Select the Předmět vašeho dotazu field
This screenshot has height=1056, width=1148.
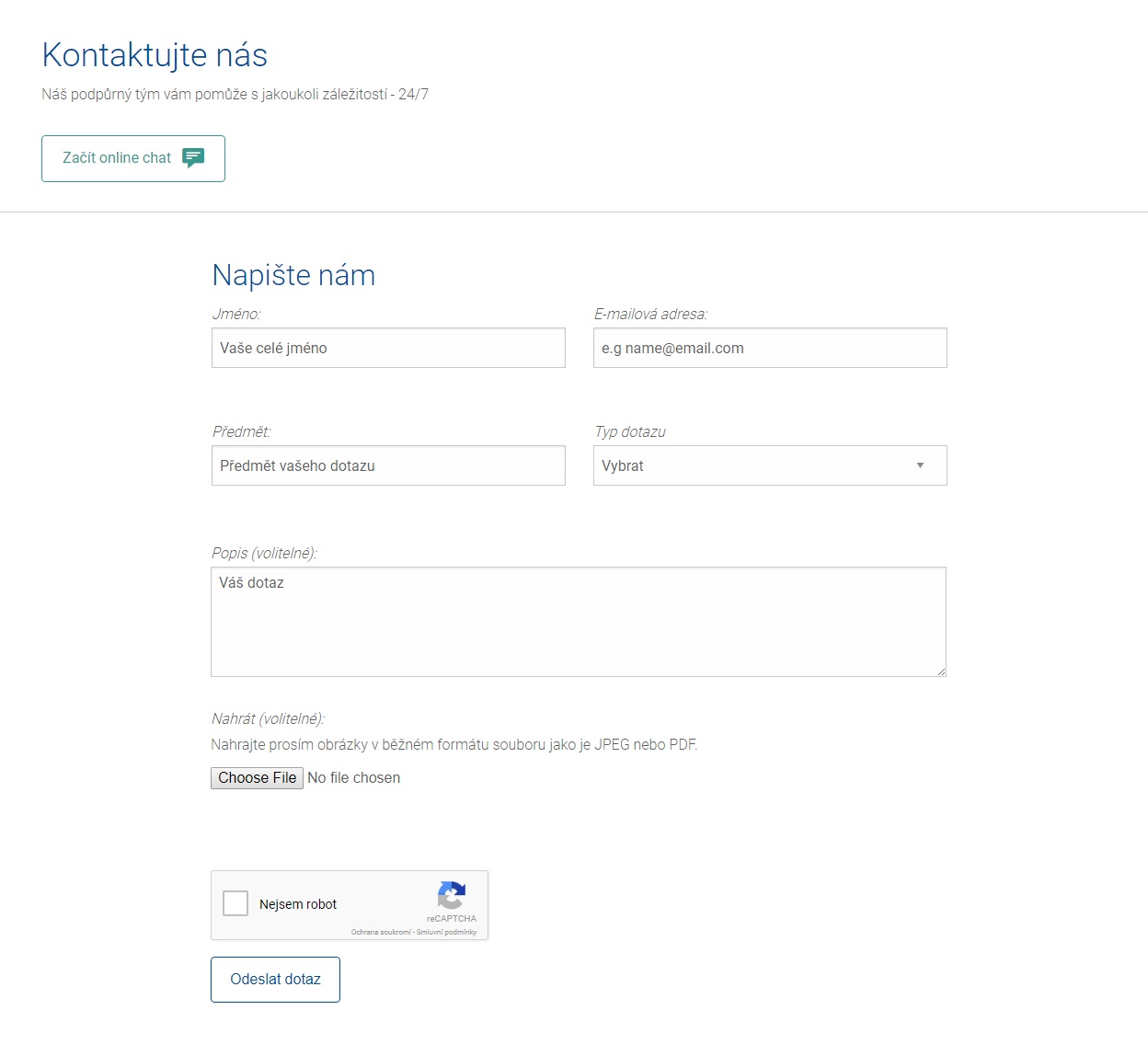coord(388,465)
